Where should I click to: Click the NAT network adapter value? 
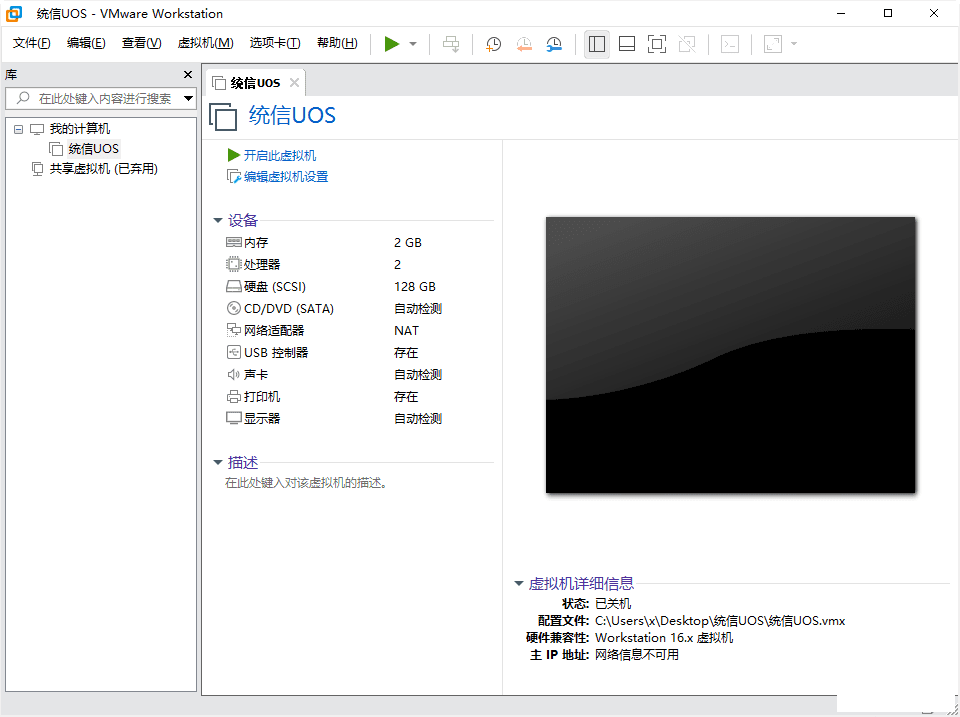point(407,331)
